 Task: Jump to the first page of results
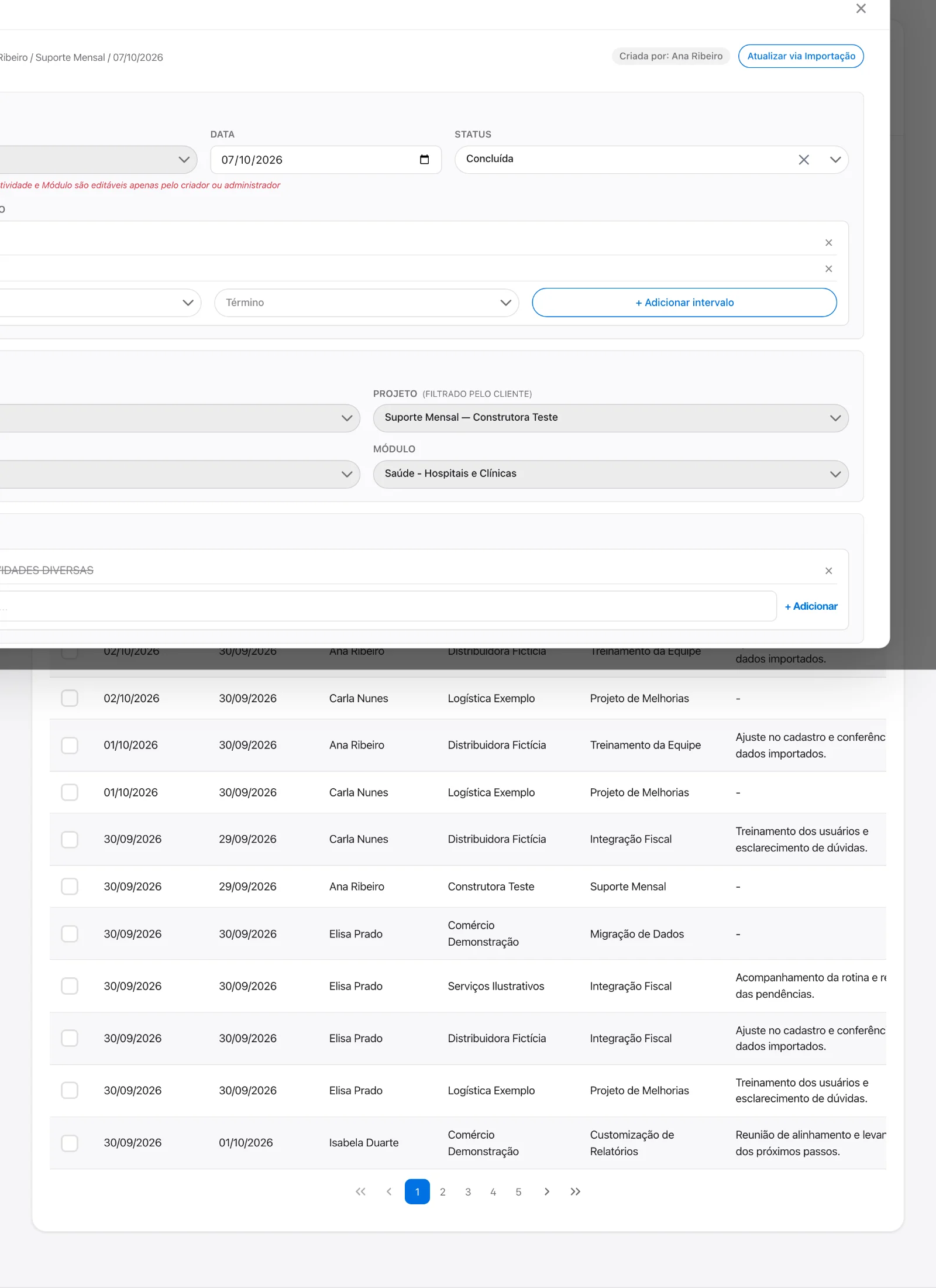(360, 1191)
